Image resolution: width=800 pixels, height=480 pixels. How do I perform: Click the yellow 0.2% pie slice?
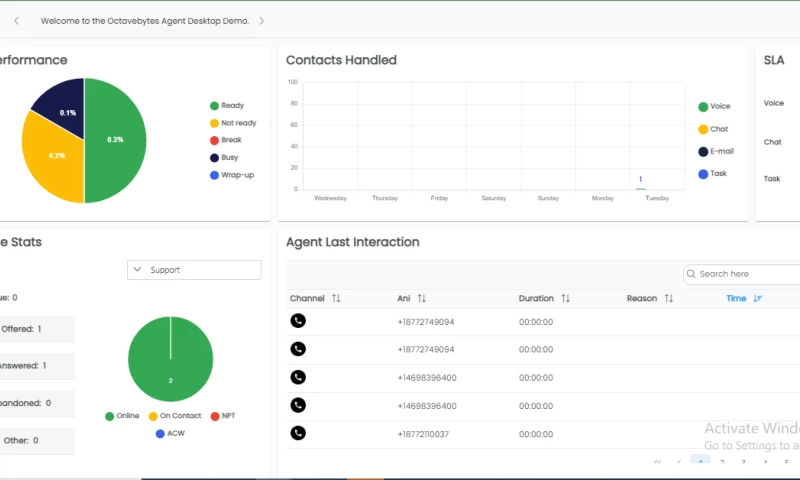point(54,158)
